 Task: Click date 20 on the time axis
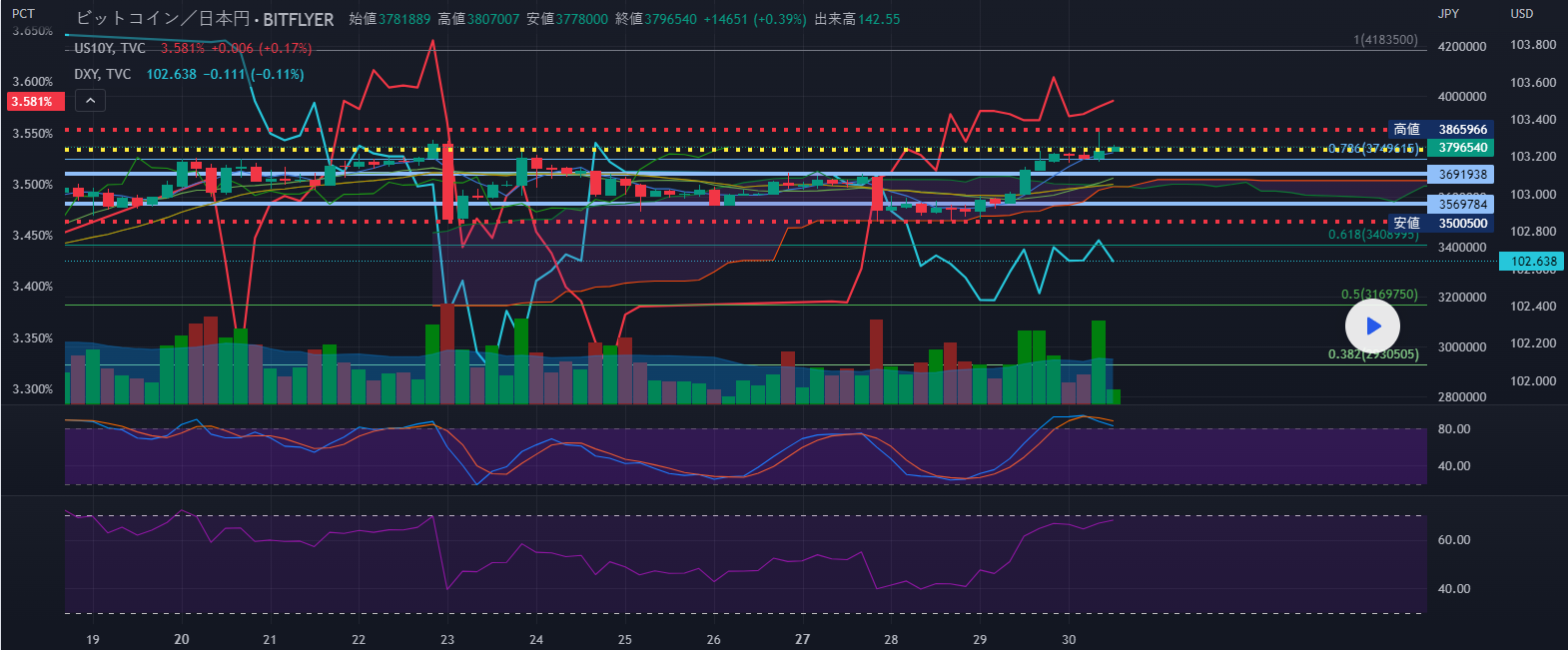click(x=182, y=639)
